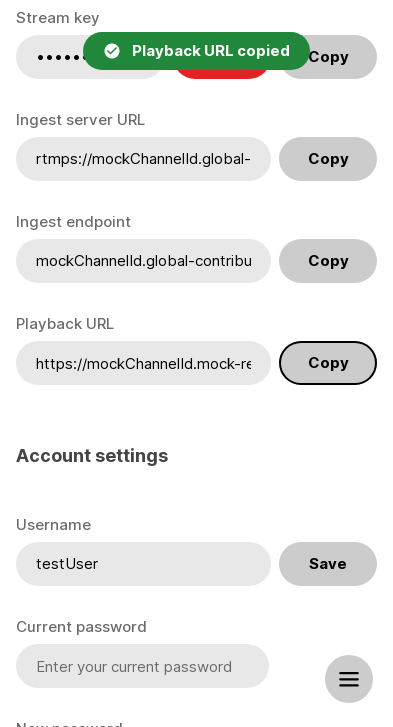This screenshot has height=727, width=393.
Task: Click the red button beside the stream key
Action: 222,74
